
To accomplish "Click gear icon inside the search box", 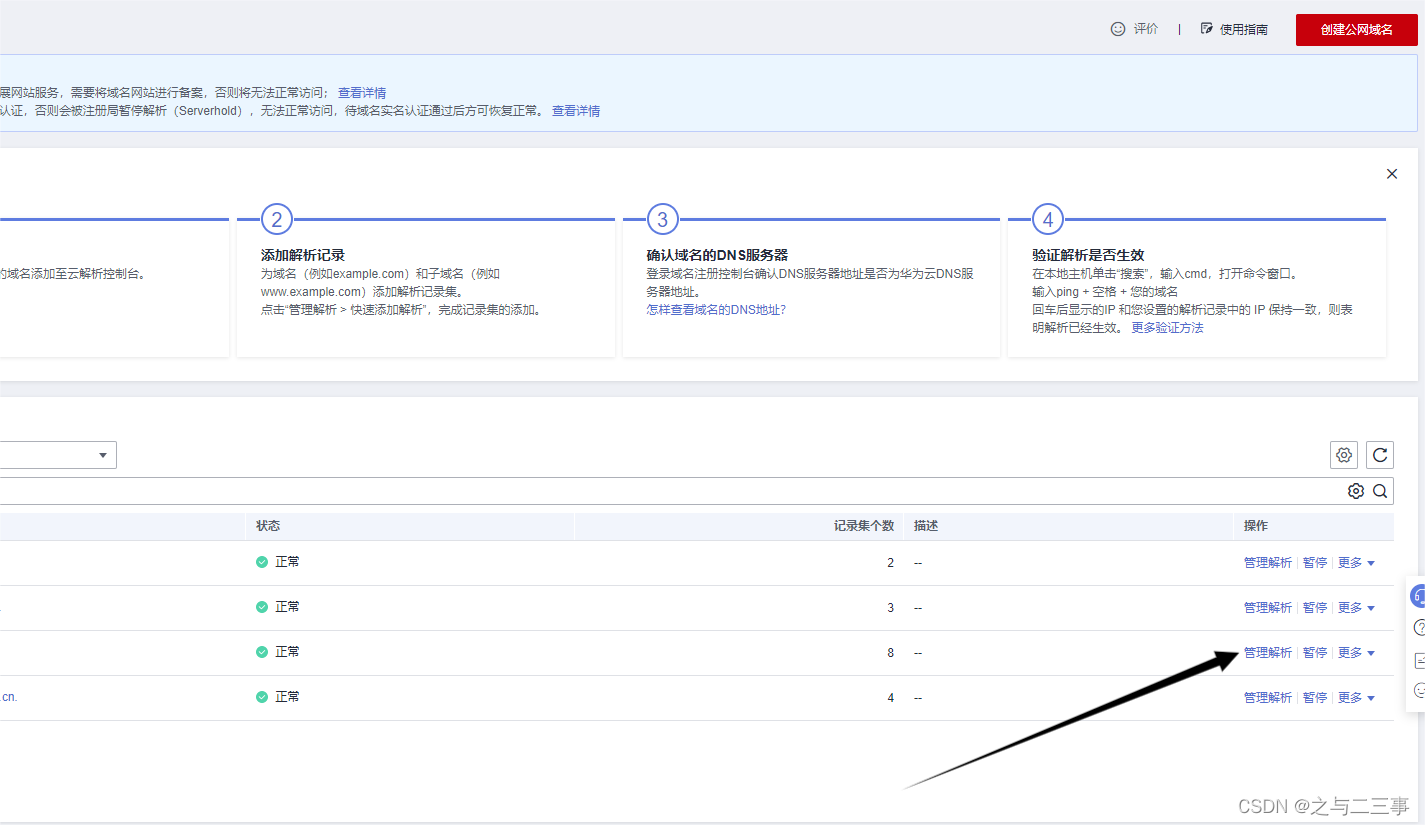I will pos(1356,491).
